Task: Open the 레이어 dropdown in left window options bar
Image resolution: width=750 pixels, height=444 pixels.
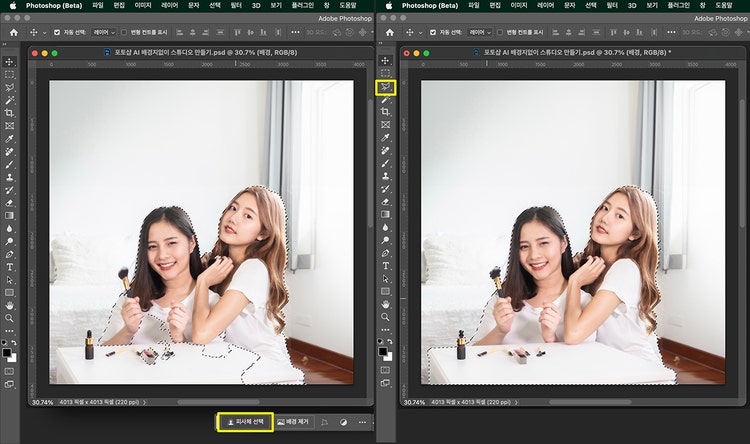Action: (x=104, y=33)
